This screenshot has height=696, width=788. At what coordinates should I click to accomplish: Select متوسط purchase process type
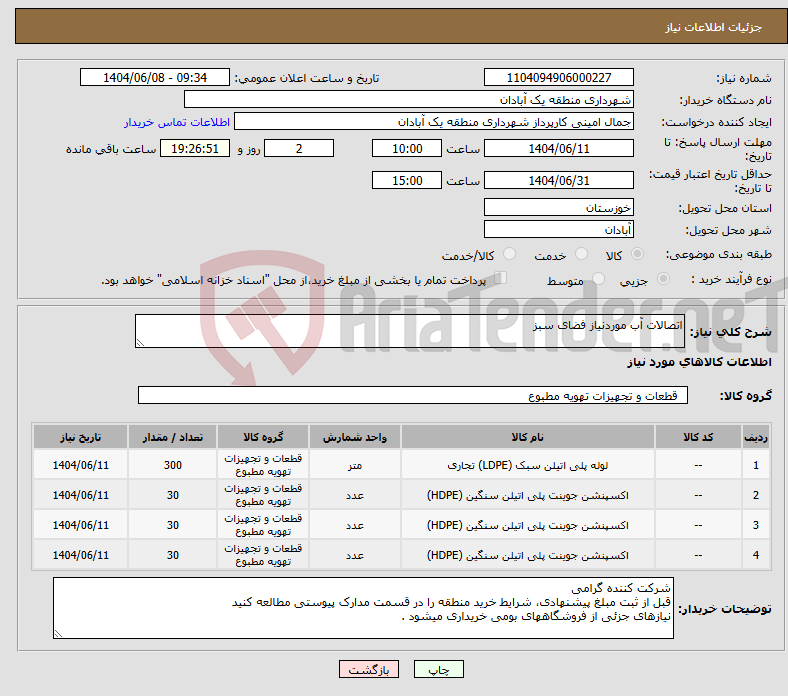coord(599,280)
